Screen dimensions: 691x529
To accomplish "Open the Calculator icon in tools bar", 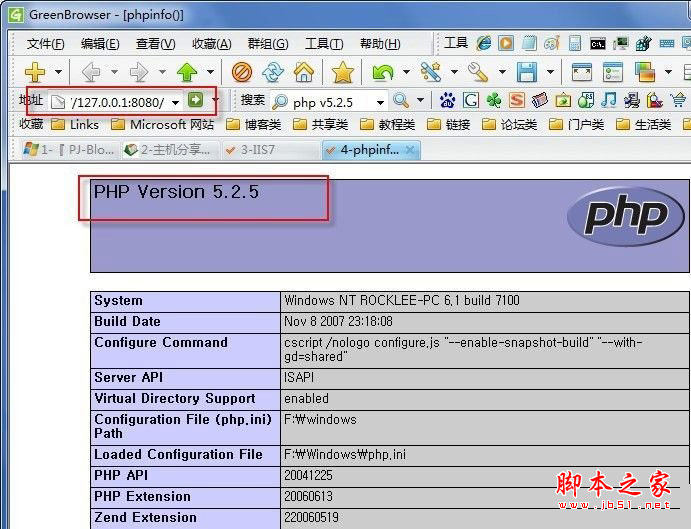I will point(575,43).
